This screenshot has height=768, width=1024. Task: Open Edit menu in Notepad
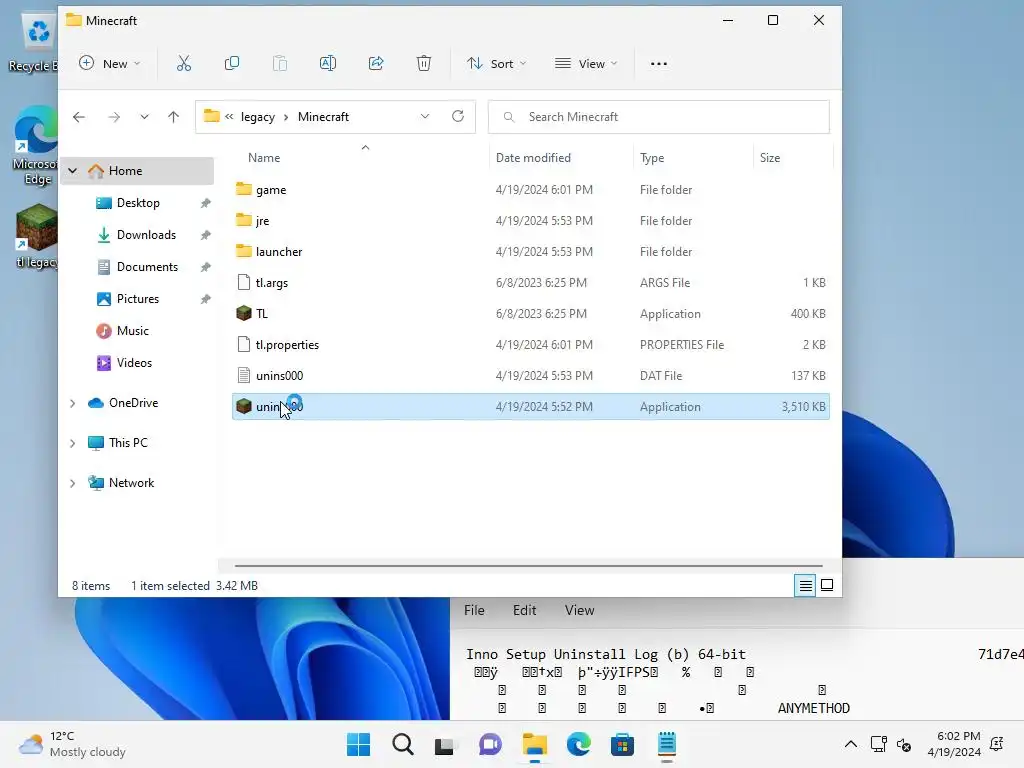(524, 610)
